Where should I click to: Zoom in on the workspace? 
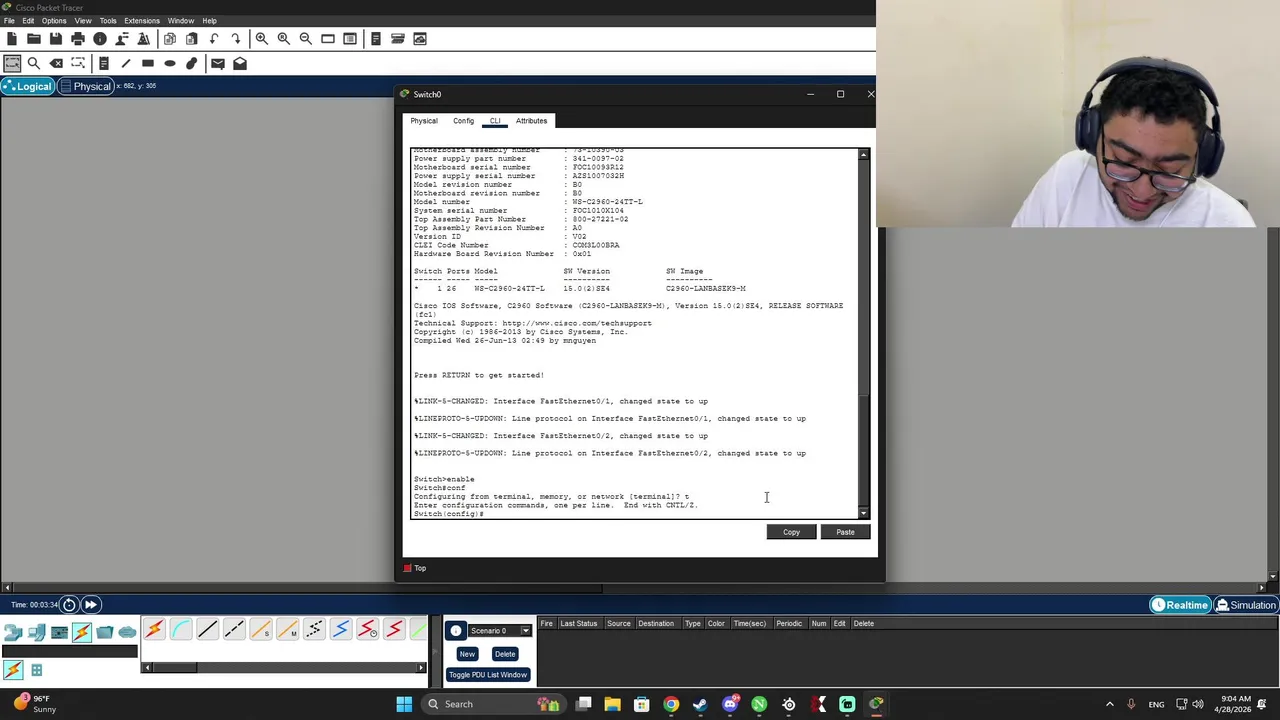(261, 39)
